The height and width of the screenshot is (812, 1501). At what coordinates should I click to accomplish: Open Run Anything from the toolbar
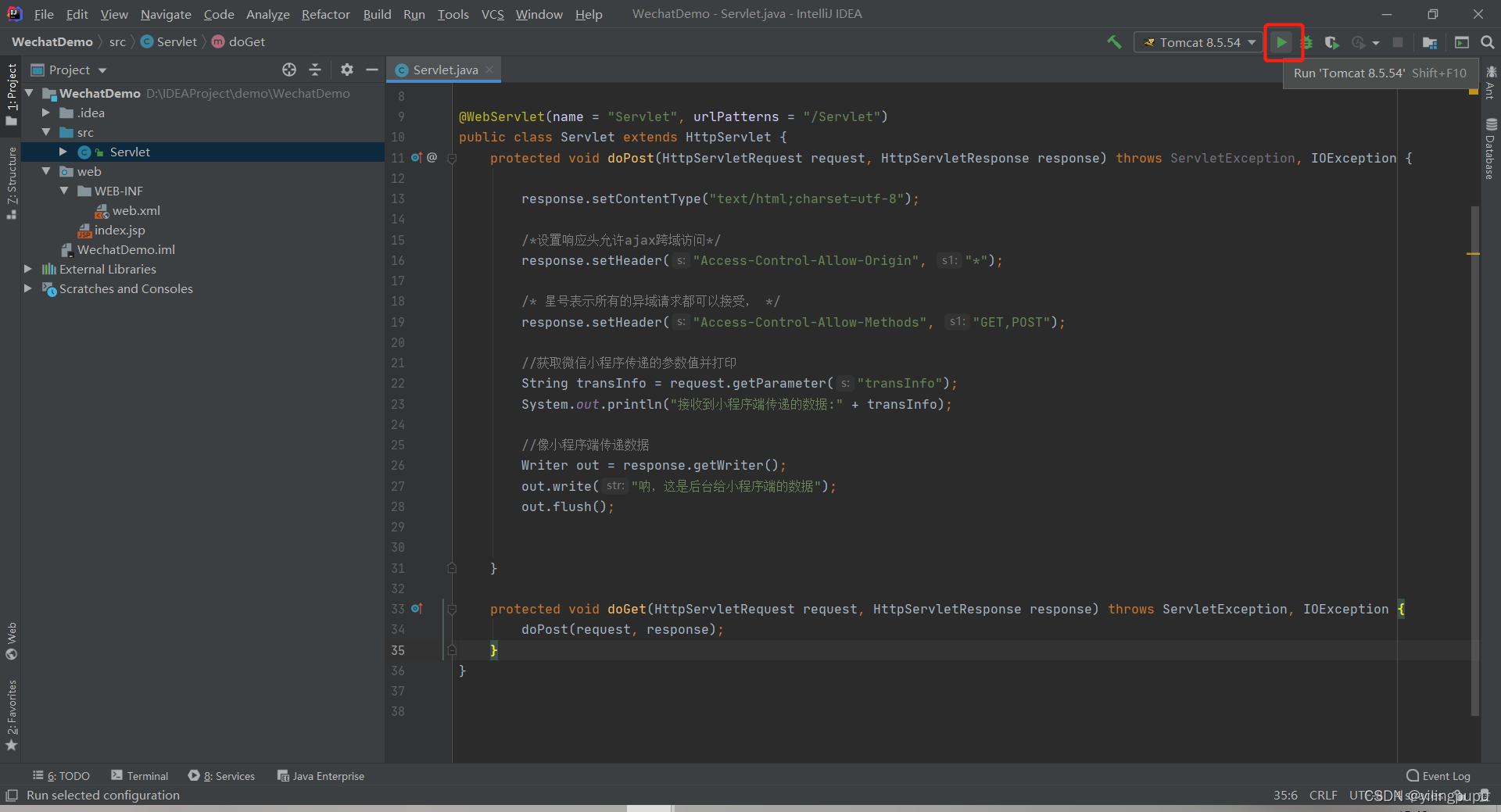tap(1461, 42)
